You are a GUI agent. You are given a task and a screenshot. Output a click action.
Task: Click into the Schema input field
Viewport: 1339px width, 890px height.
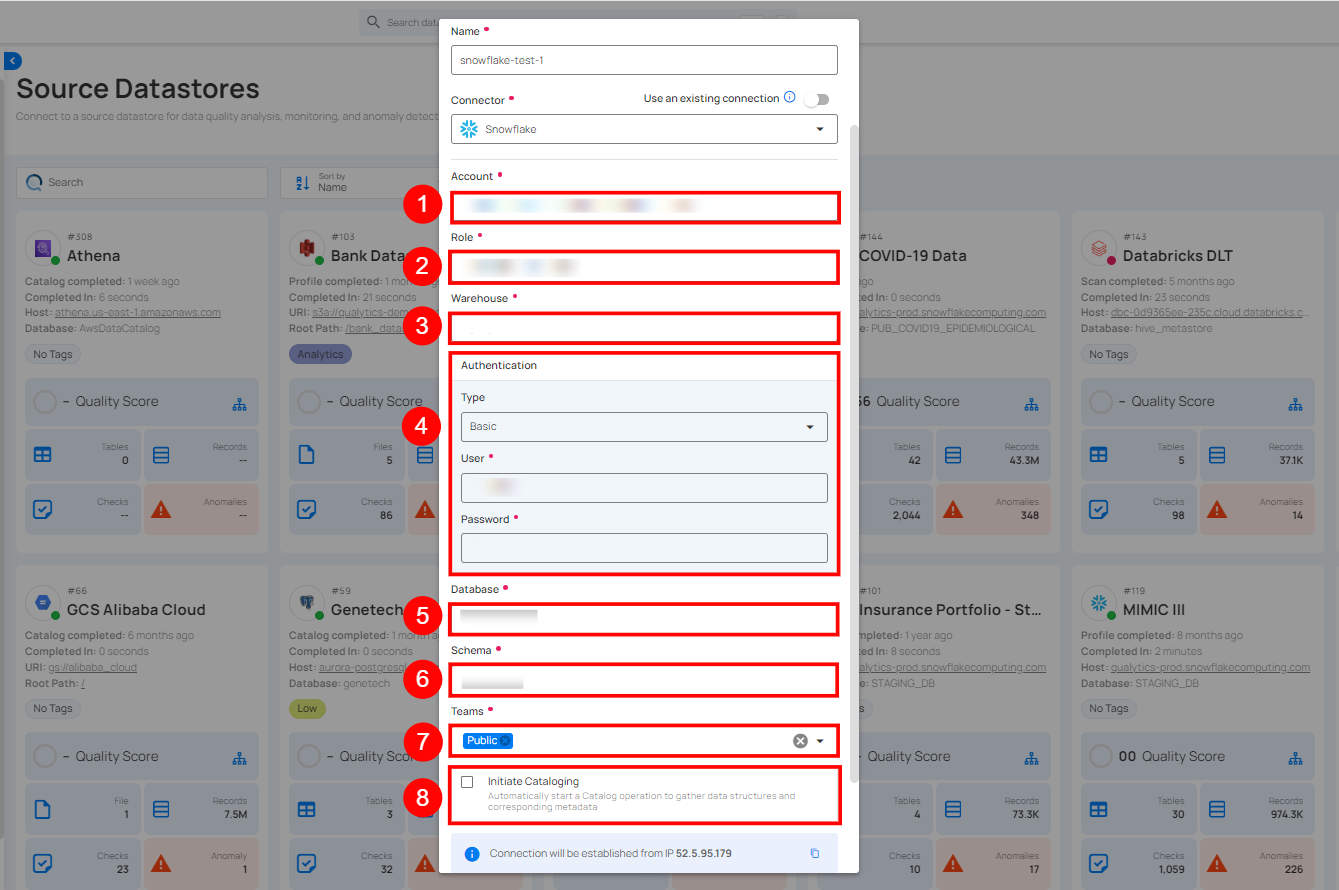644,680
